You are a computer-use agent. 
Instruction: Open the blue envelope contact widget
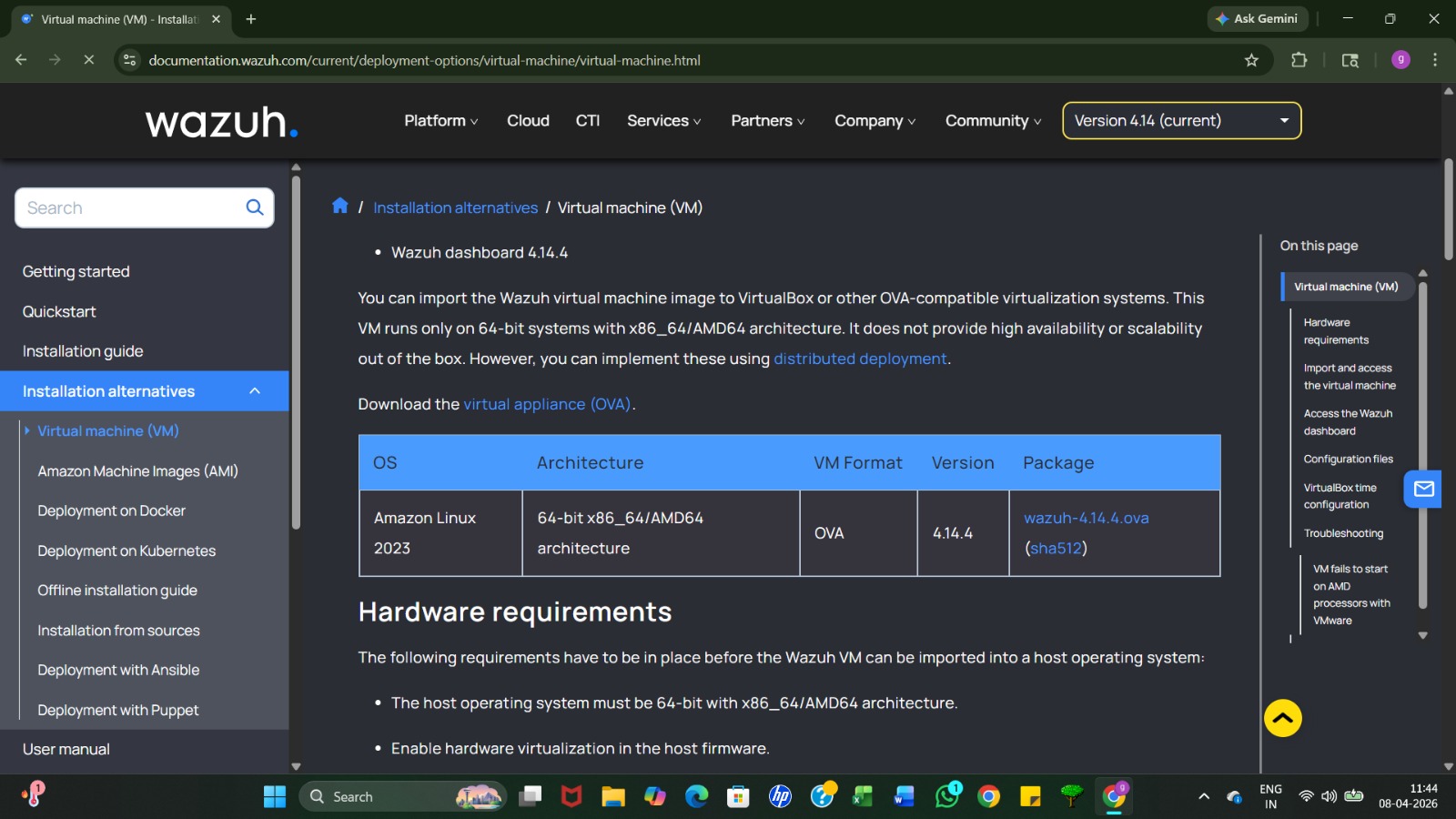click(x=1423, y=490)
